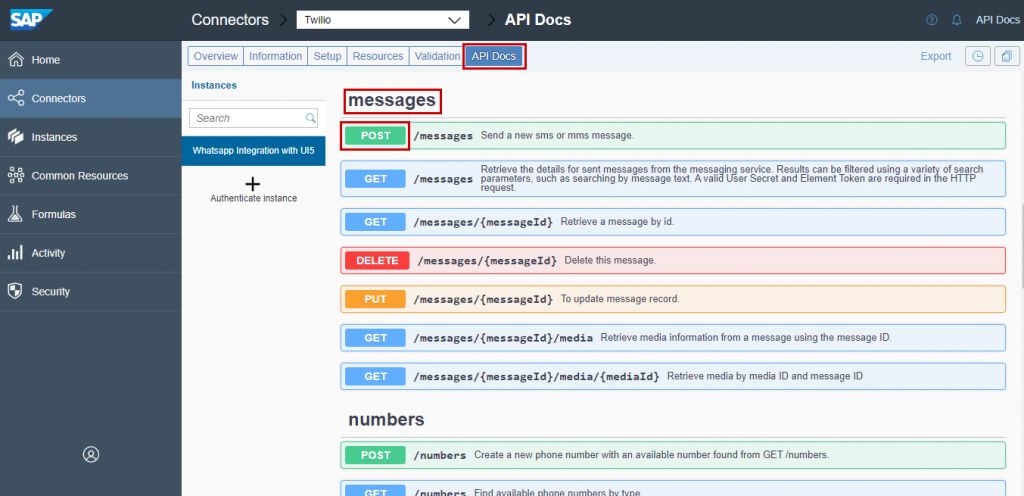
Task: Open Common Resources label in sidebar
Action: coord(80,176)
